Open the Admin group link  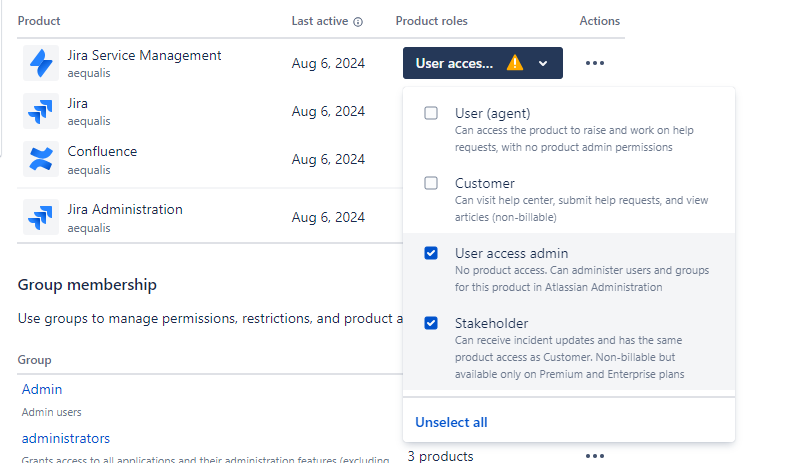click(42, 389)
